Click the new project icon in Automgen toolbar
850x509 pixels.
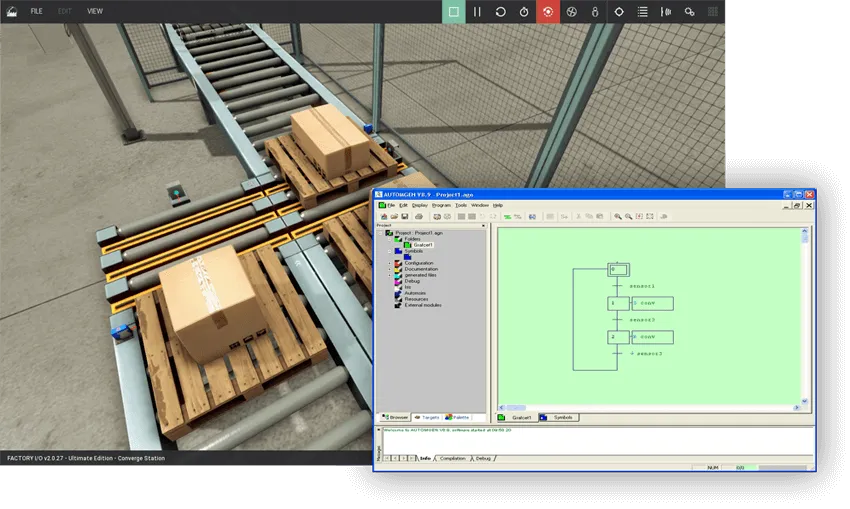click(x=384, y=216)
